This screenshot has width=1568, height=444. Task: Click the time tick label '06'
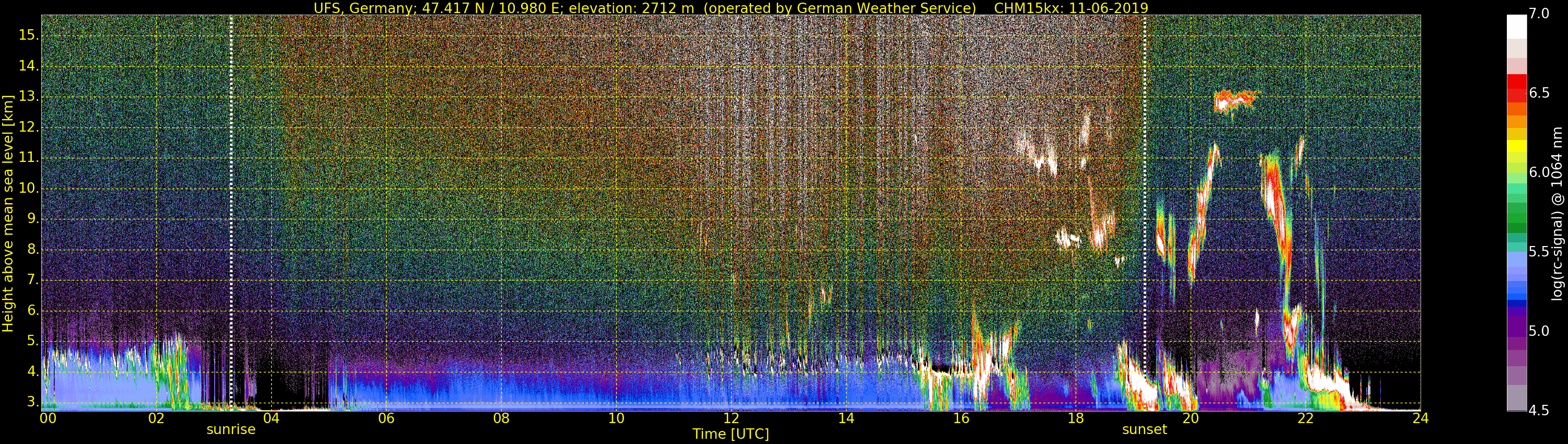[386, 418]
